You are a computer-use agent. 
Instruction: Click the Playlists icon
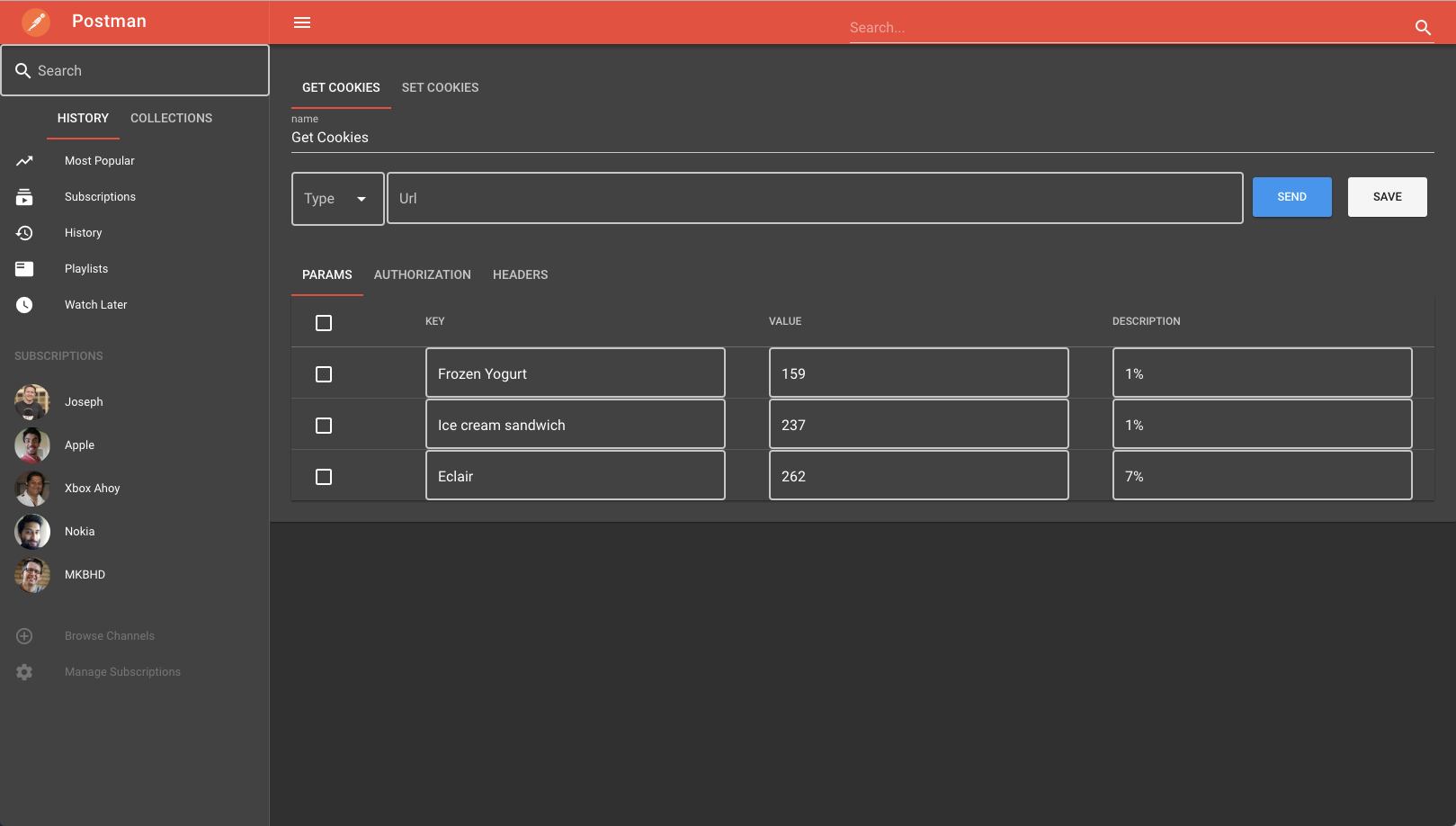(x=24, y=269)
